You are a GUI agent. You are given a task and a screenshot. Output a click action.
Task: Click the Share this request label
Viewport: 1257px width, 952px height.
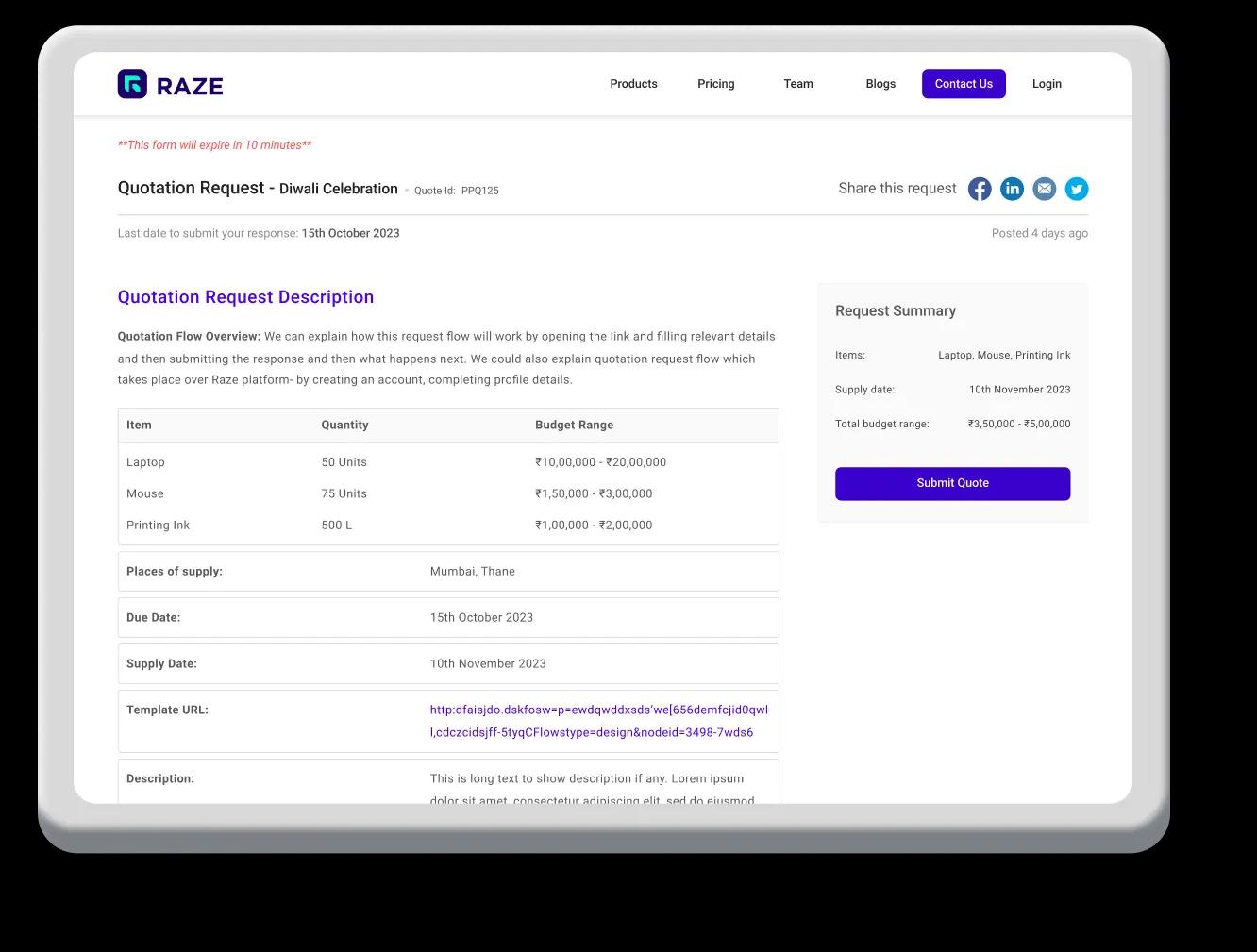pyautogui.click(x=897, y=189)
